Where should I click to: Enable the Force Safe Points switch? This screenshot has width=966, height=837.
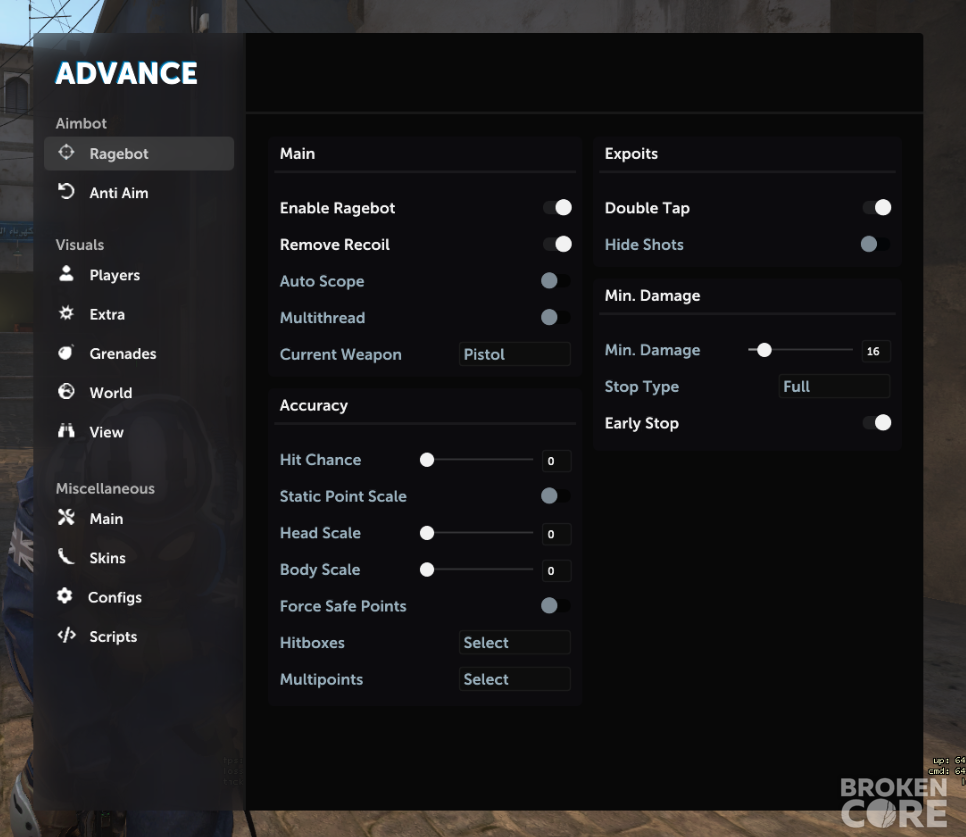tap(556, 606)
